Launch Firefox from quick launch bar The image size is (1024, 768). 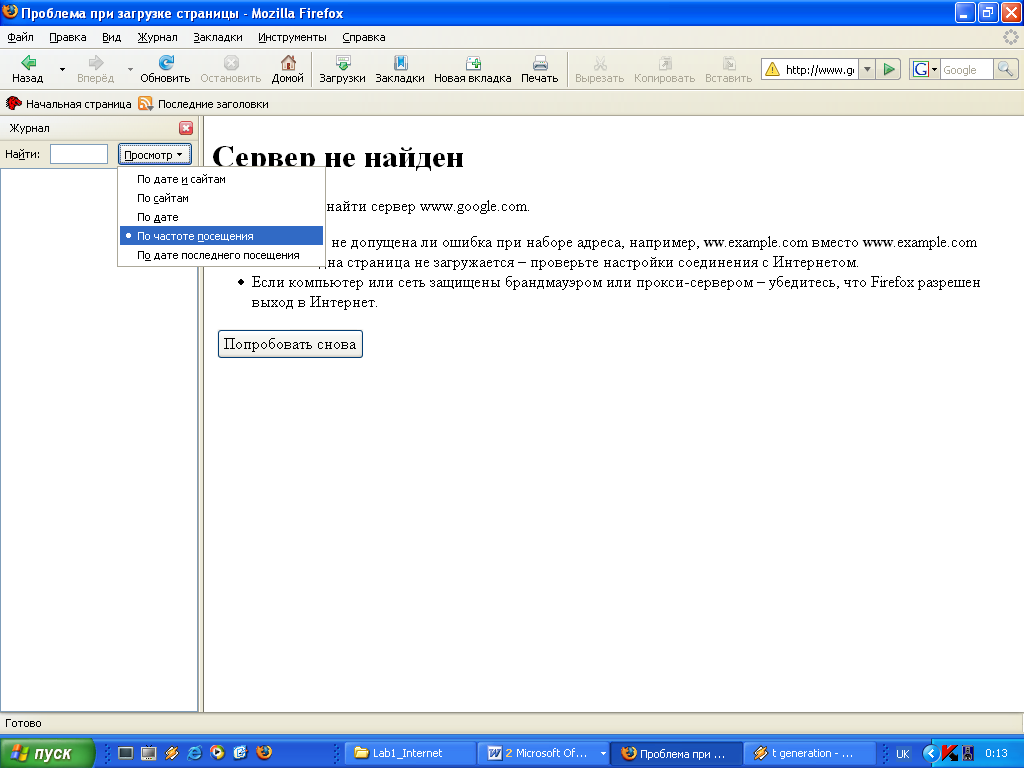click(x=264, y=753)
